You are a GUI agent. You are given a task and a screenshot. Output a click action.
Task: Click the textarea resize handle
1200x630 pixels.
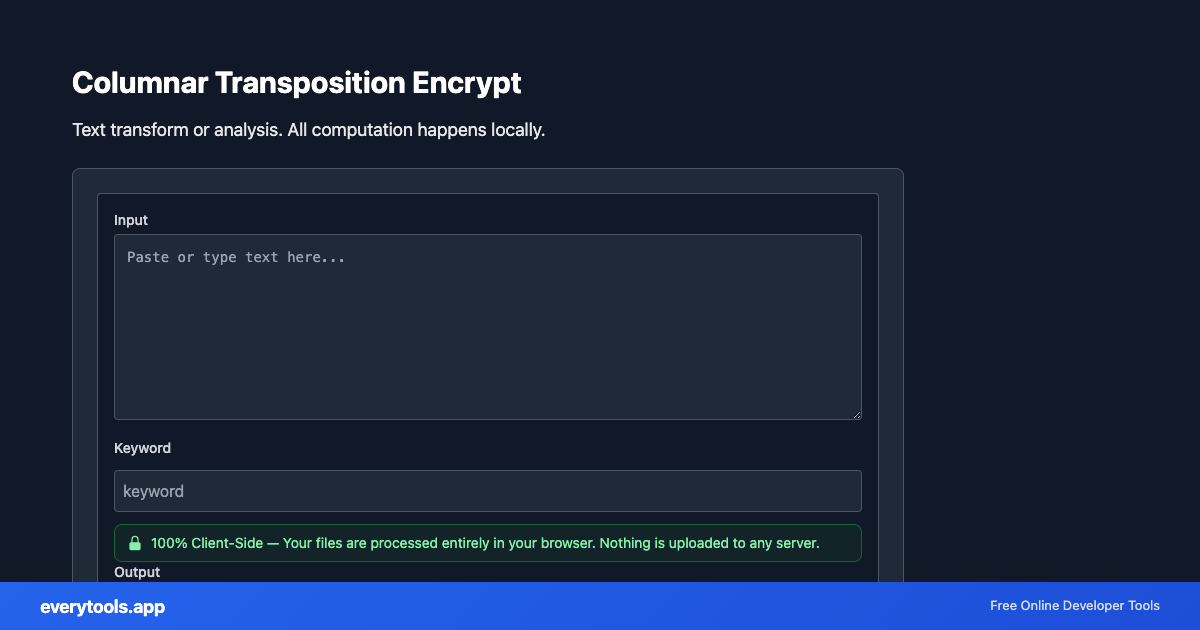(857, 413)
